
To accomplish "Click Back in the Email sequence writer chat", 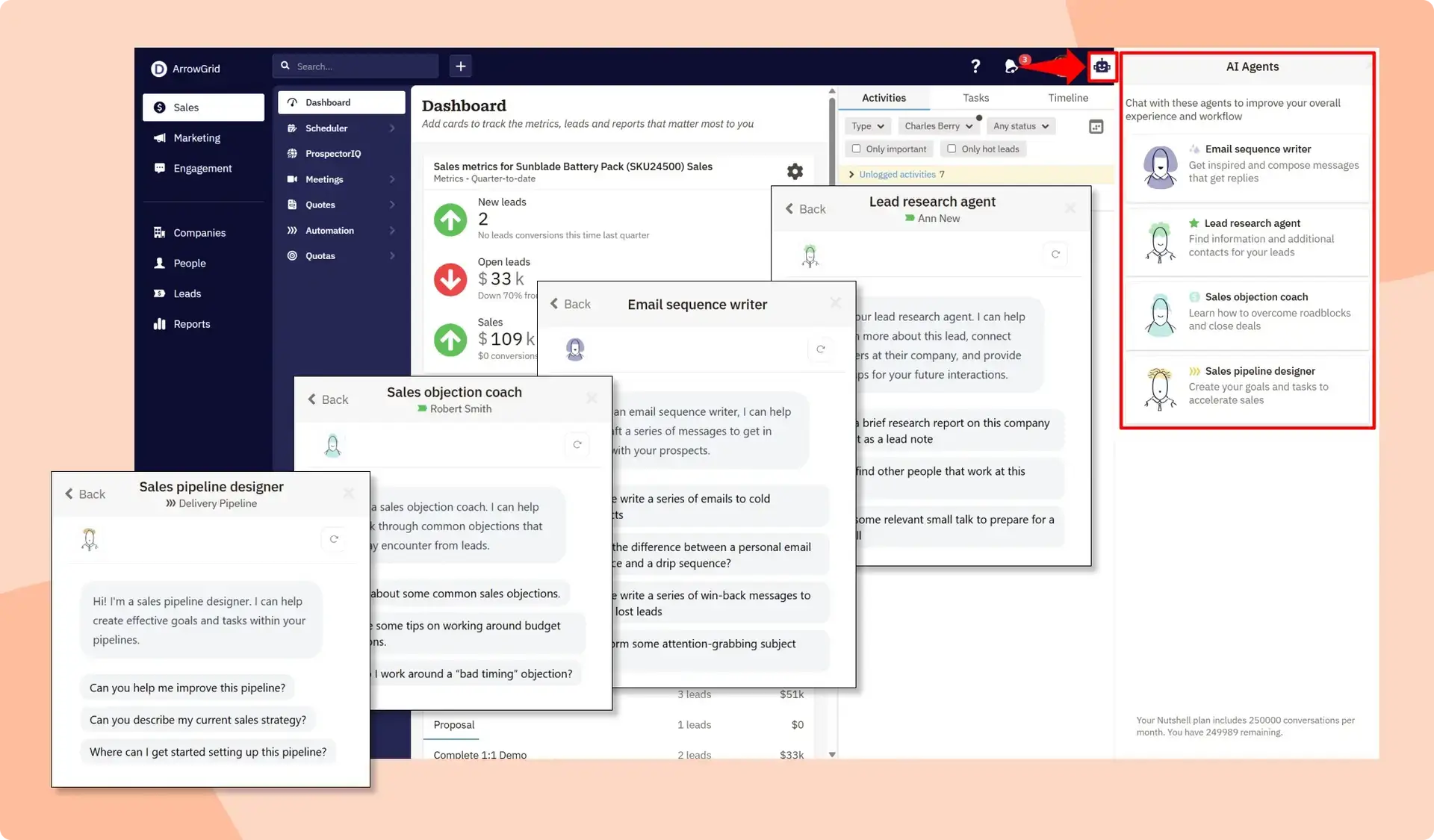I will (x=571, y=304).
